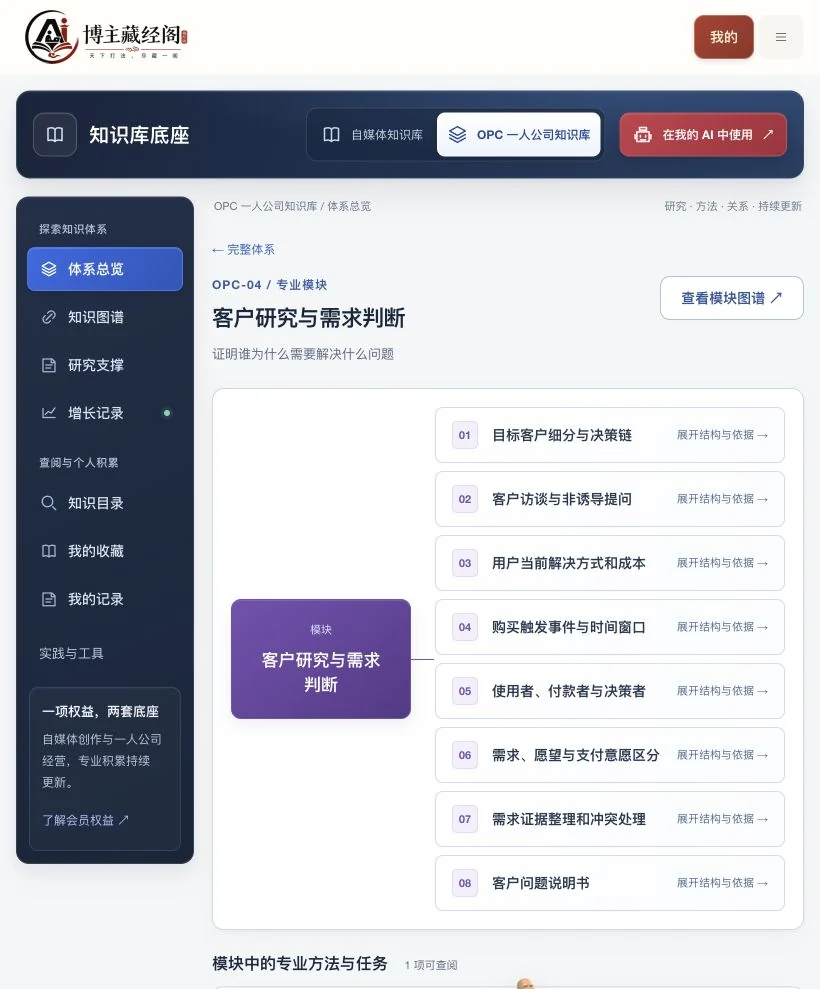The height and width of the screenshot is (989, 820).
Task: Expand 展开结构与依据 for 目标客户细分与决策链
Action: [722, 435]
